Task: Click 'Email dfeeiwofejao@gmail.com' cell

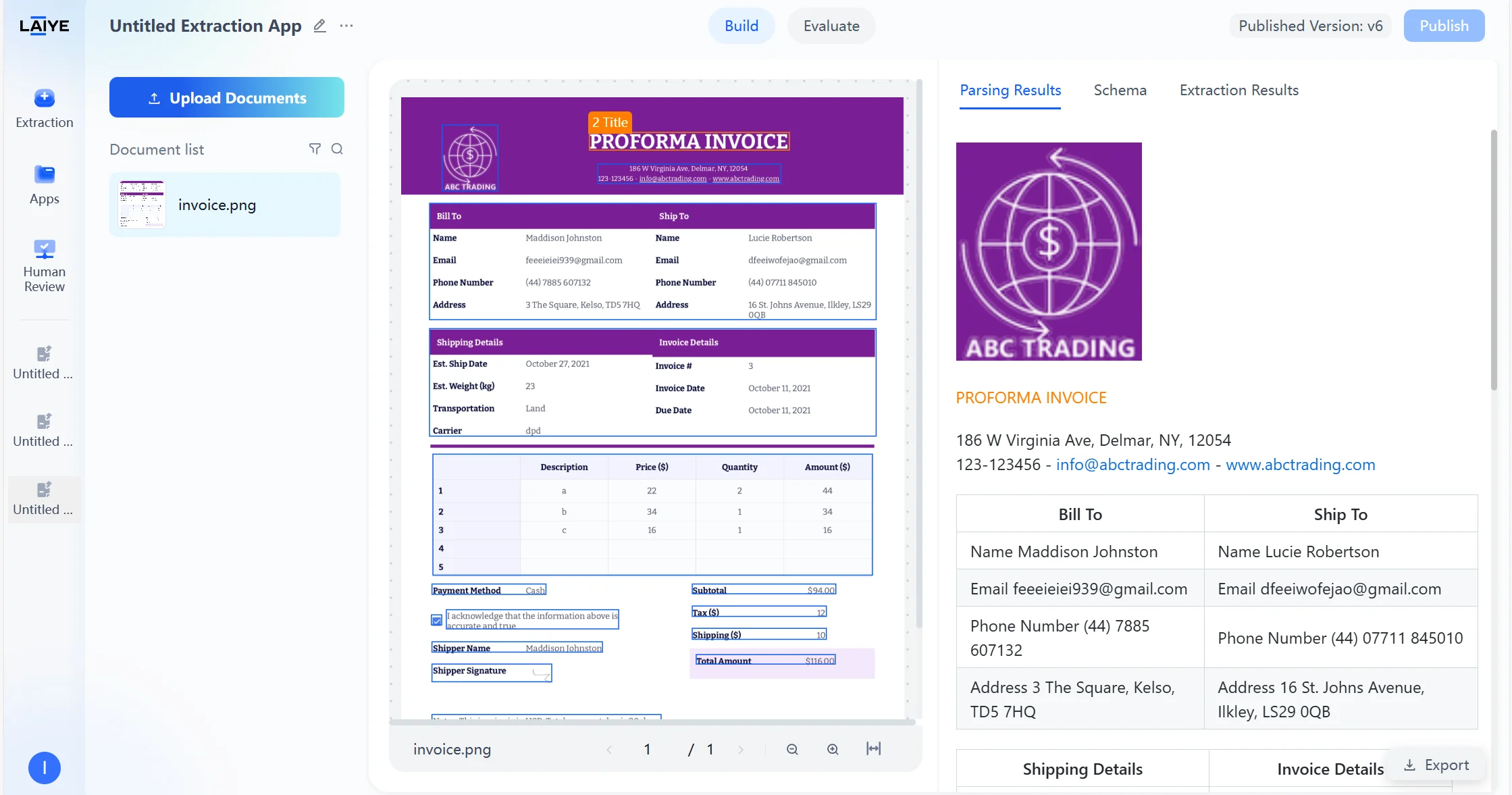Action: pyautogui.click(x=1340, y=588)
